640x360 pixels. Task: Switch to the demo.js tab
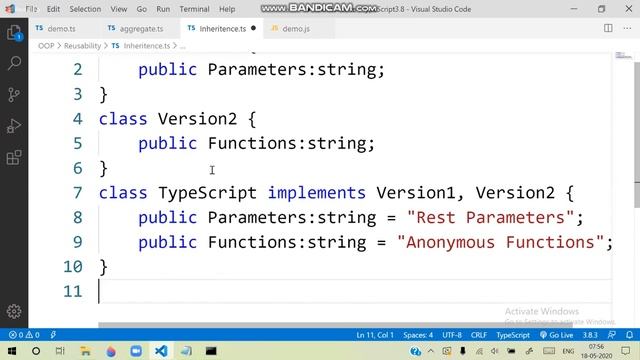click(296, 28)
